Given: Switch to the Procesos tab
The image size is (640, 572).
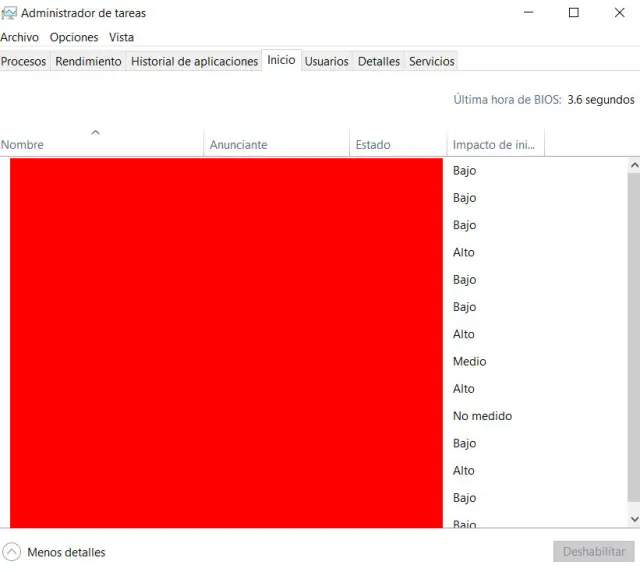Looking at the screenshot, I should (24, 61).
